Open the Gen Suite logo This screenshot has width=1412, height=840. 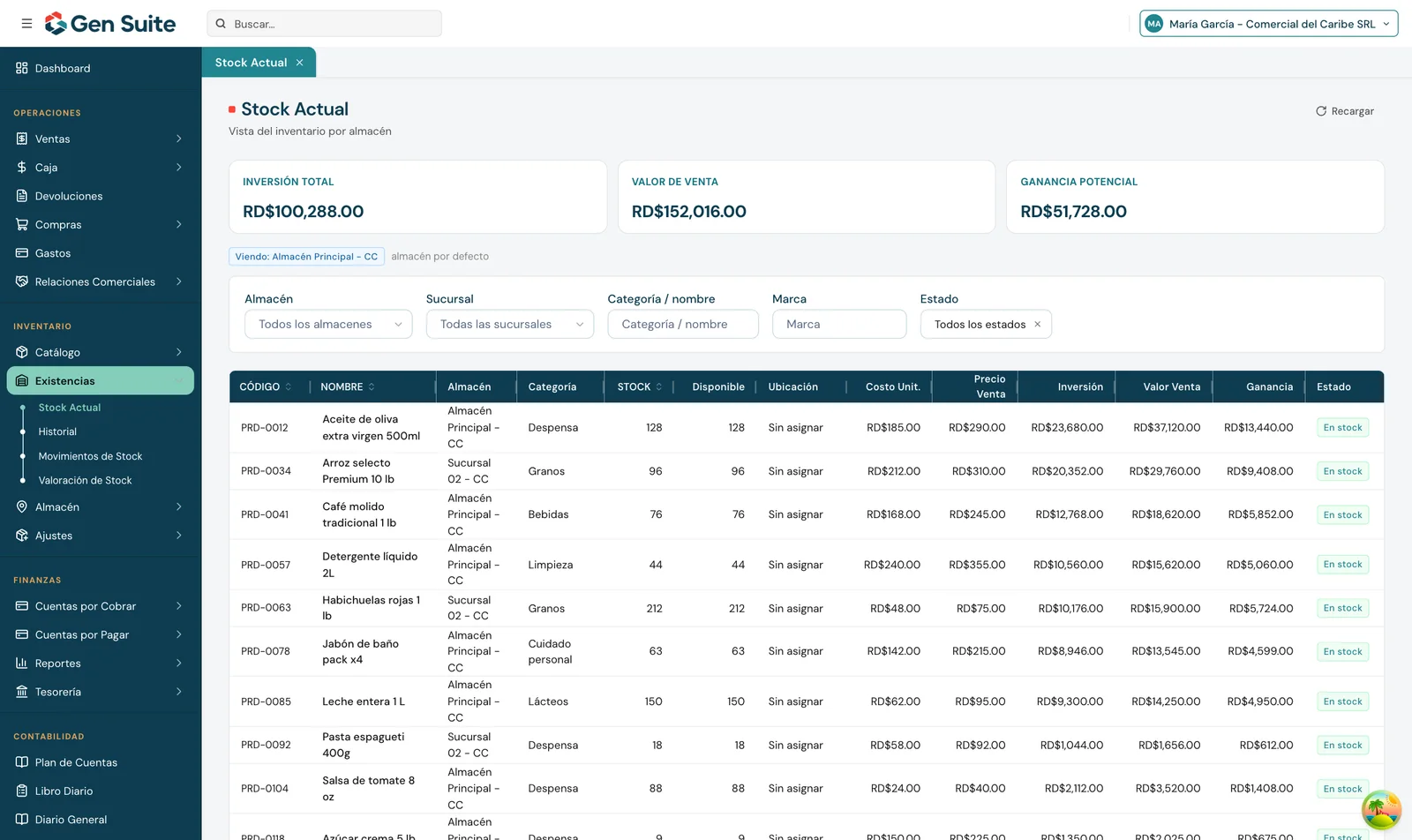pyautogui.click(x=110, y=24)
